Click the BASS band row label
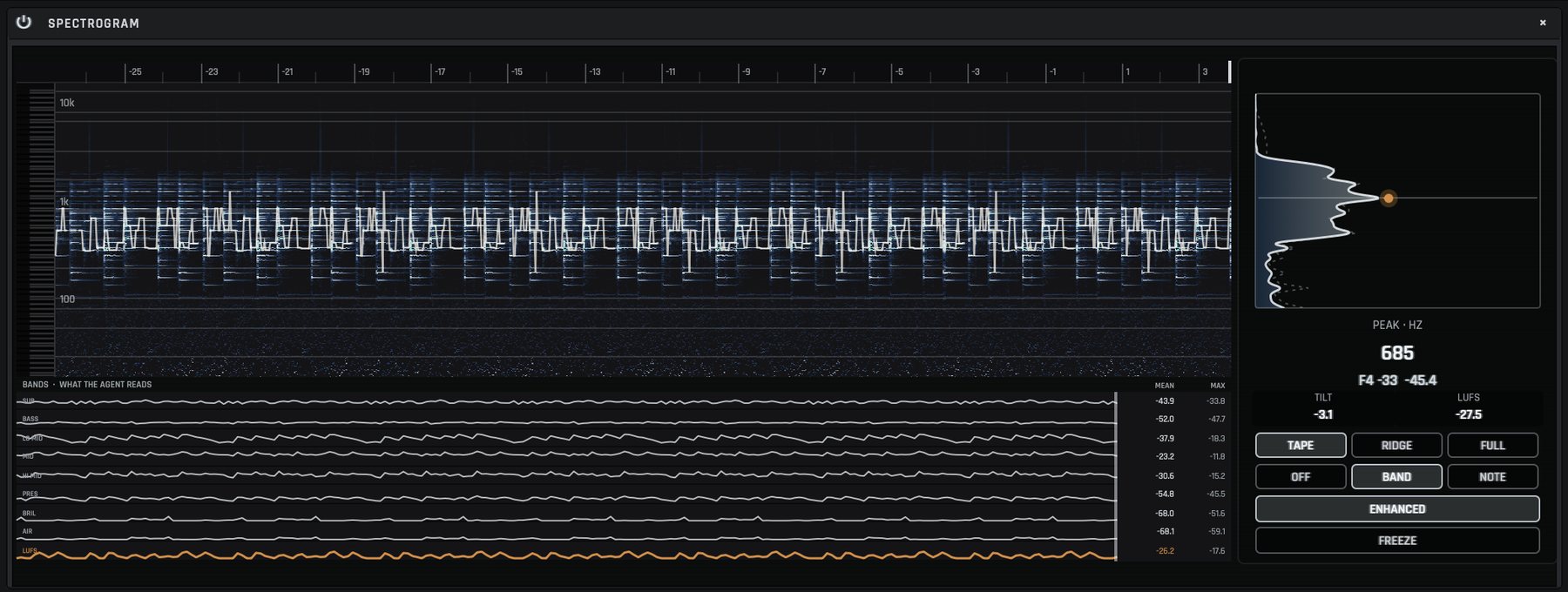 click(30, 420)
